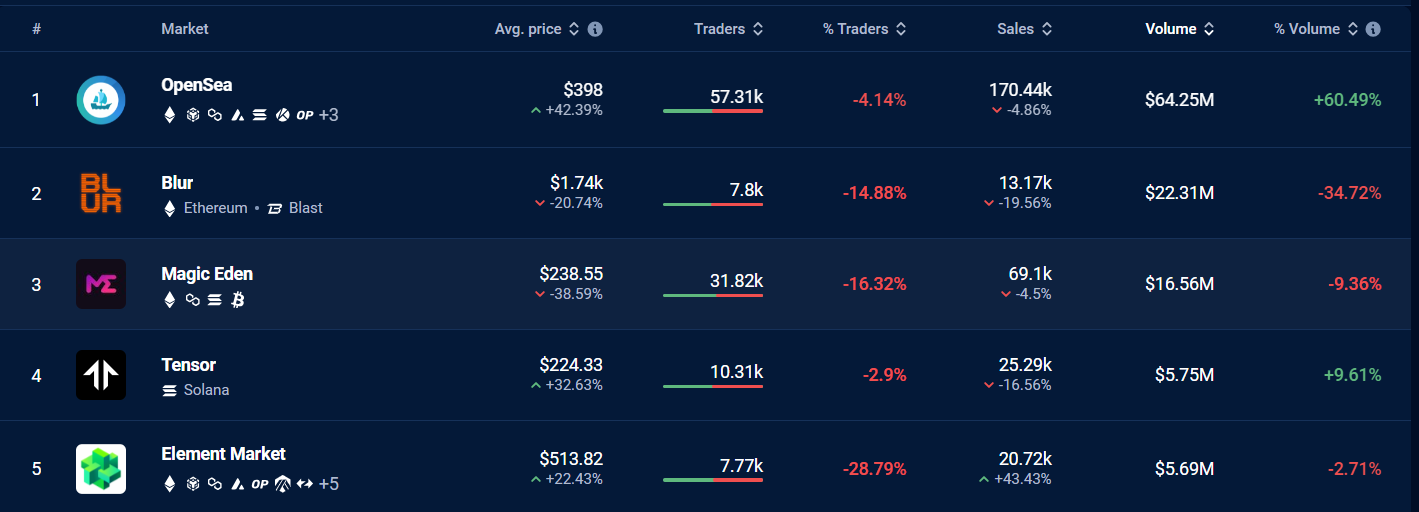Click the Tensor logo icon
The width and height of the screenshot is (1419, 512).
pos(100,375)
